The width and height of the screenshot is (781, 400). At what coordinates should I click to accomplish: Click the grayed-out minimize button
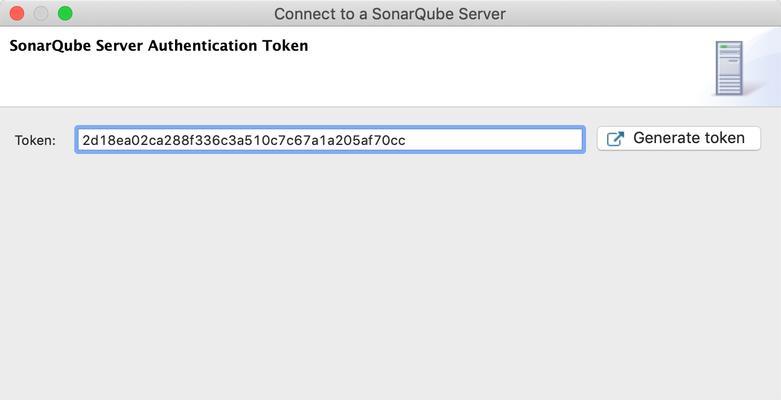[41, 13]
